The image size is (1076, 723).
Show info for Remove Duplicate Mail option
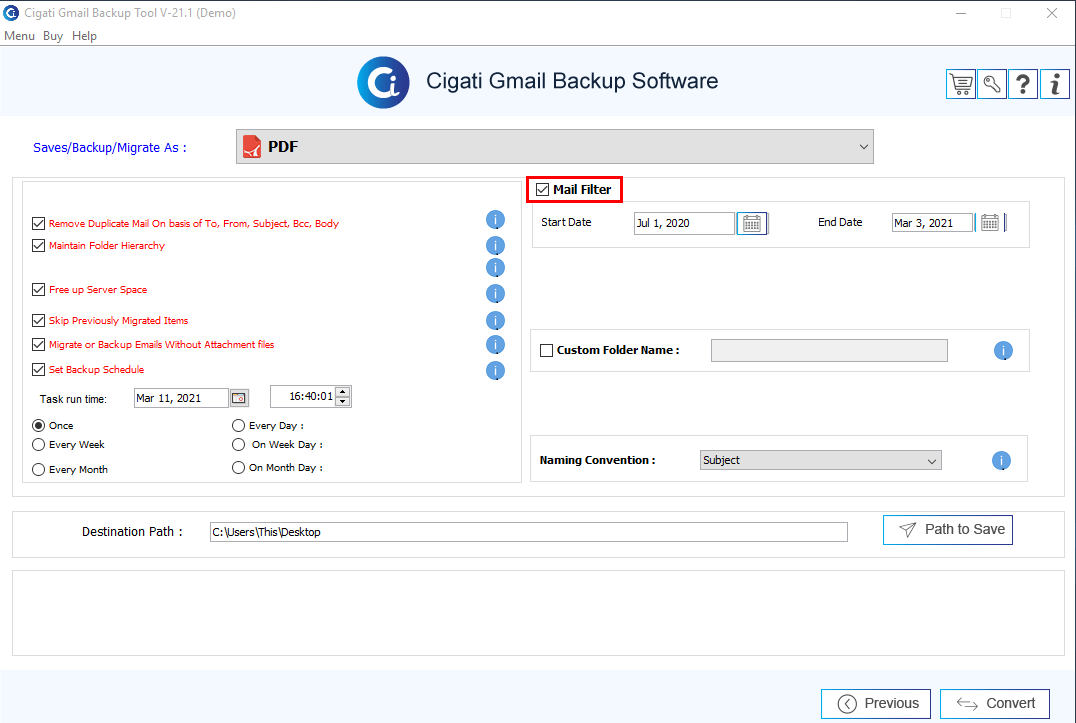pos(495,220)
